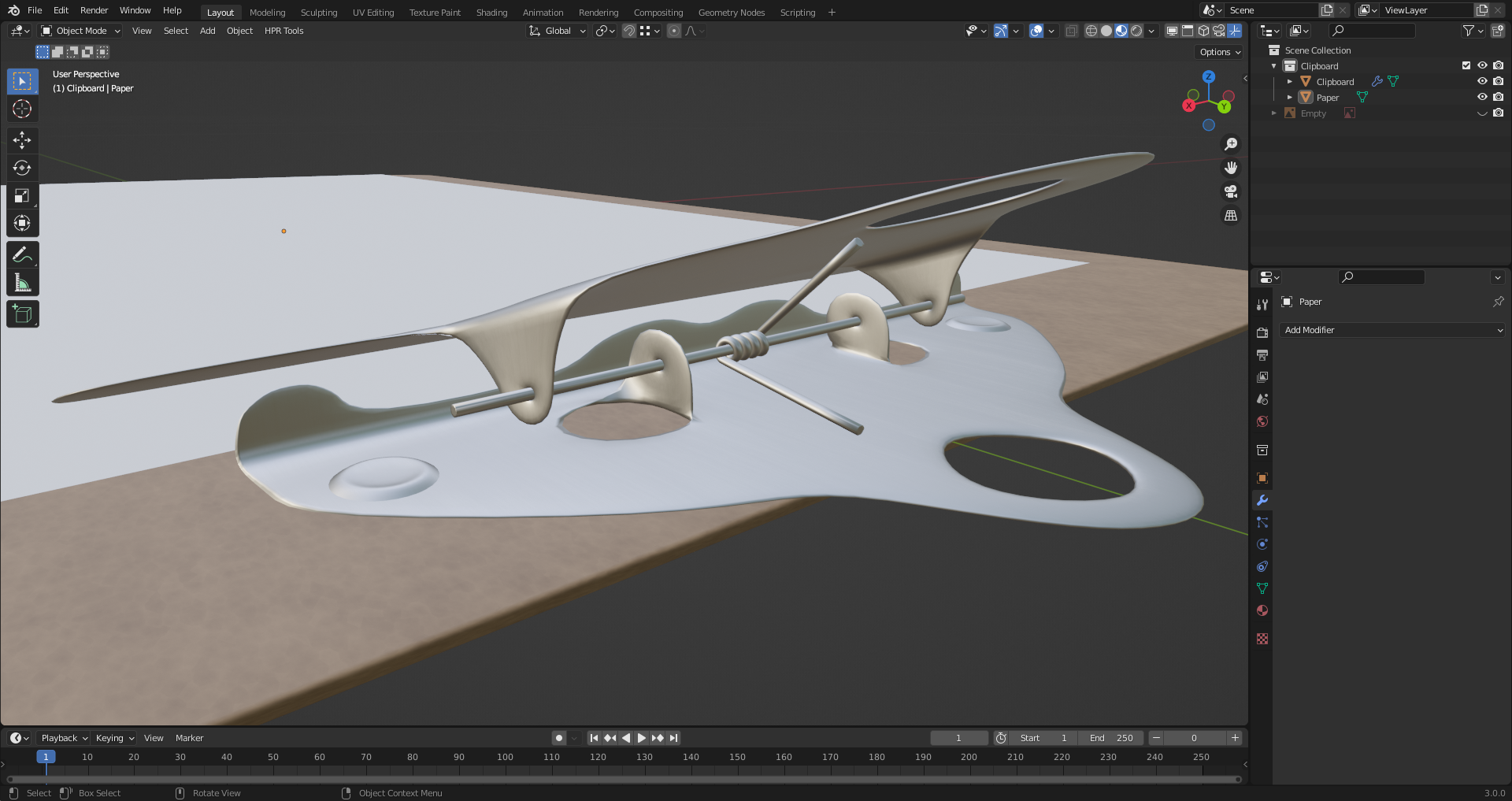Image resolution: width=1512 pixels, height=801 pixels.
Task: Select the Annotate tool
Action: 22,254
